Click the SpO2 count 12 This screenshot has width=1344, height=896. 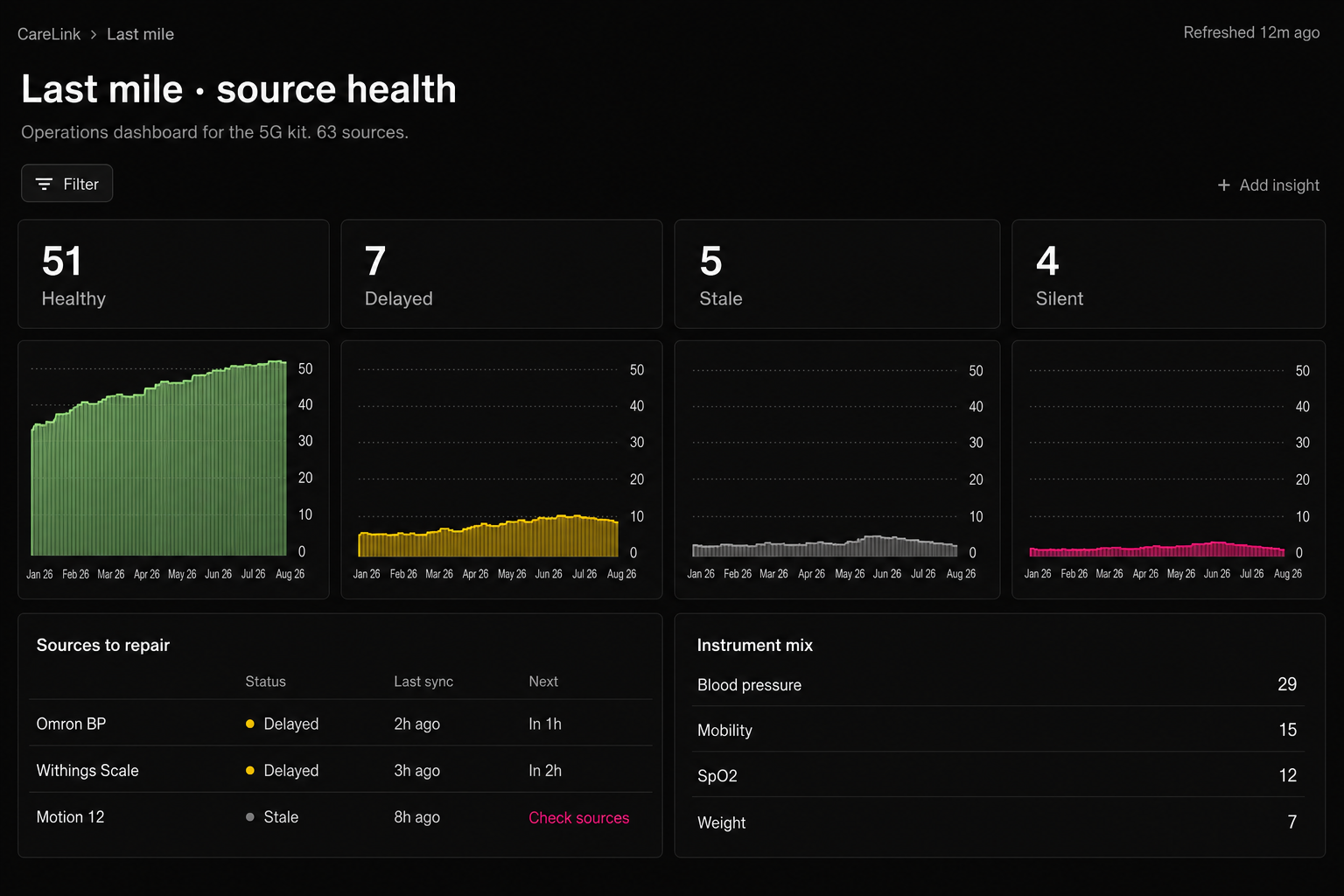coord(1287,775)
